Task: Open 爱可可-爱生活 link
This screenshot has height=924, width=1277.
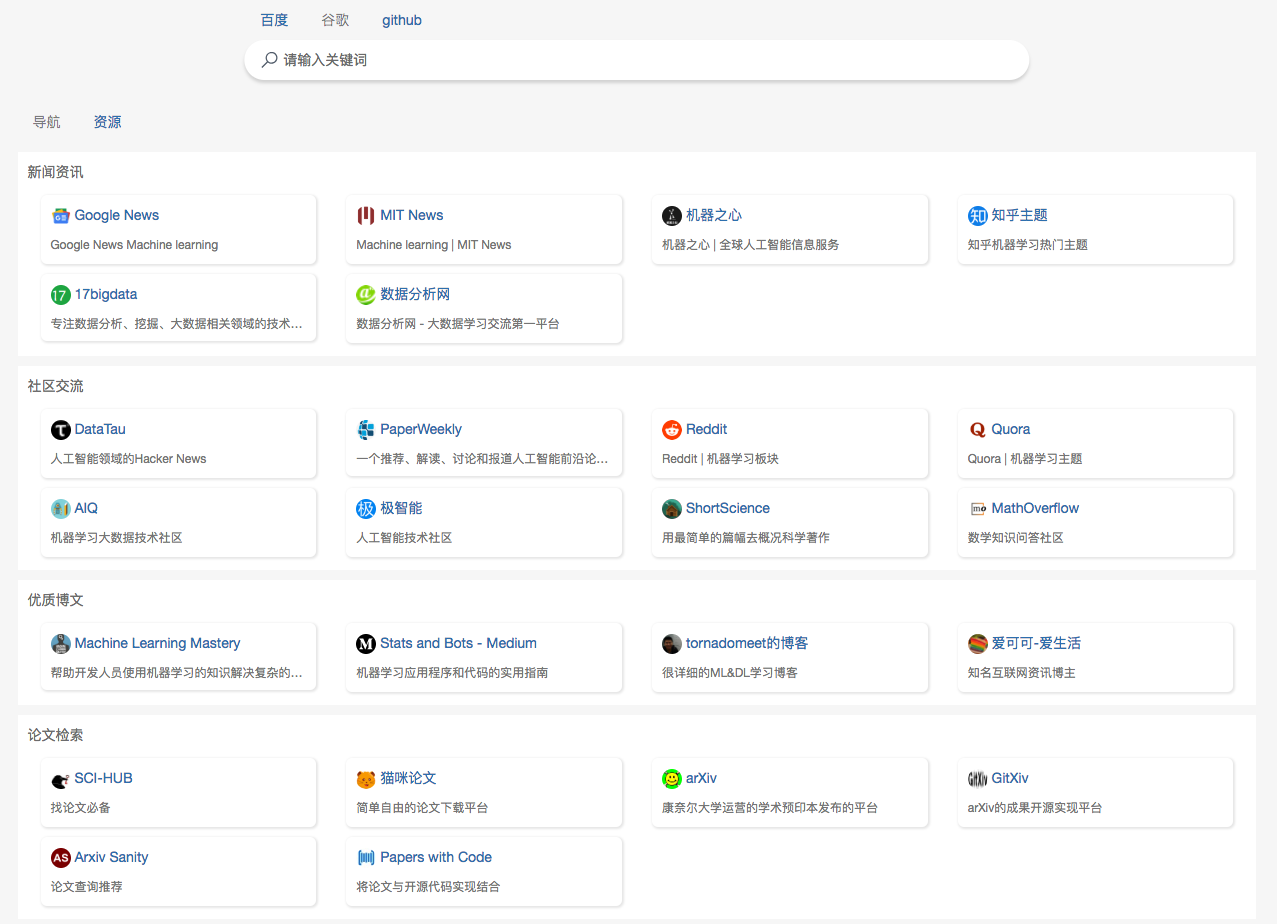Action: click(1036, 643)
